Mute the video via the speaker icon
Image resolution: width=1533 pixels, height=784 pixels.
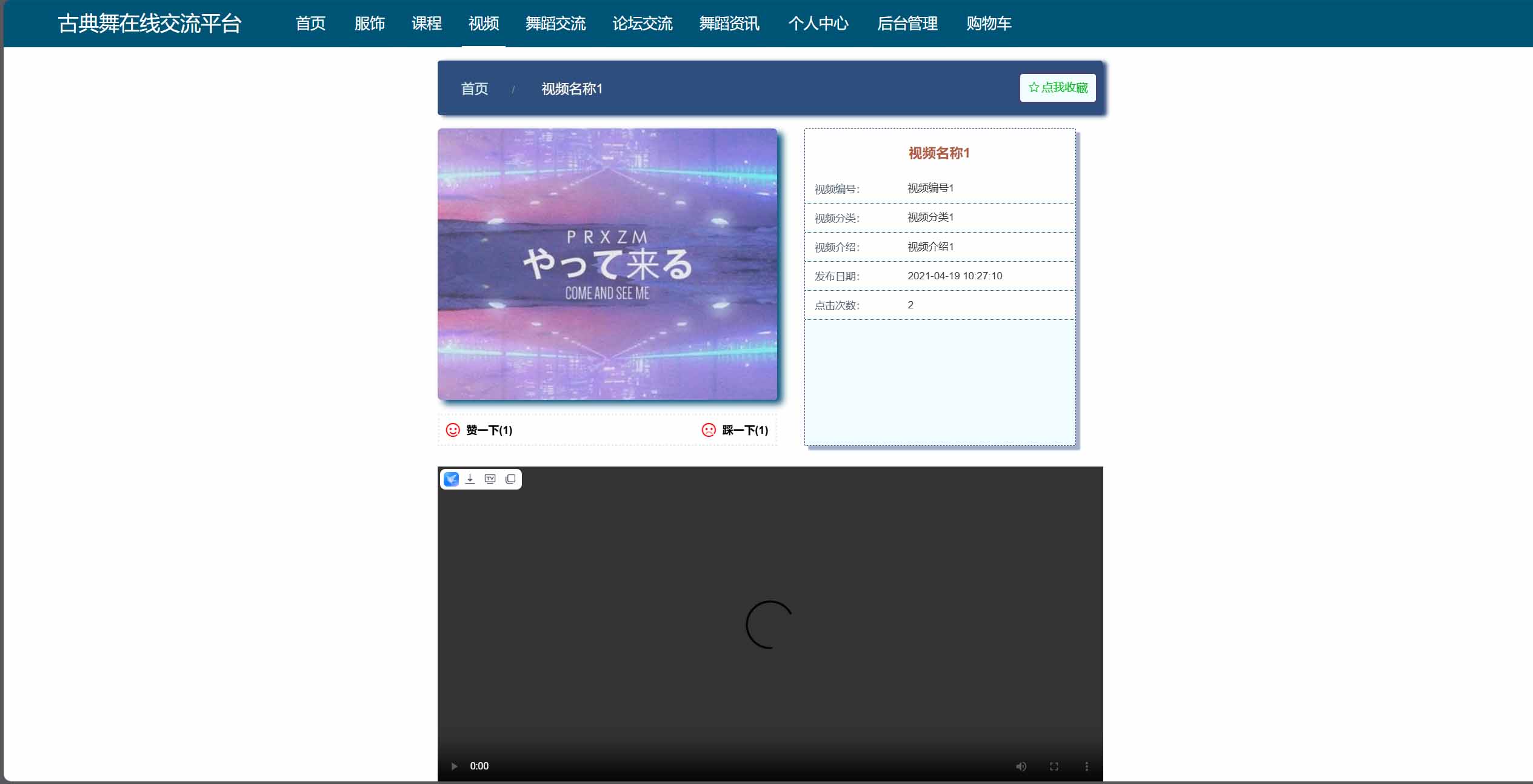coord(1021,766)
